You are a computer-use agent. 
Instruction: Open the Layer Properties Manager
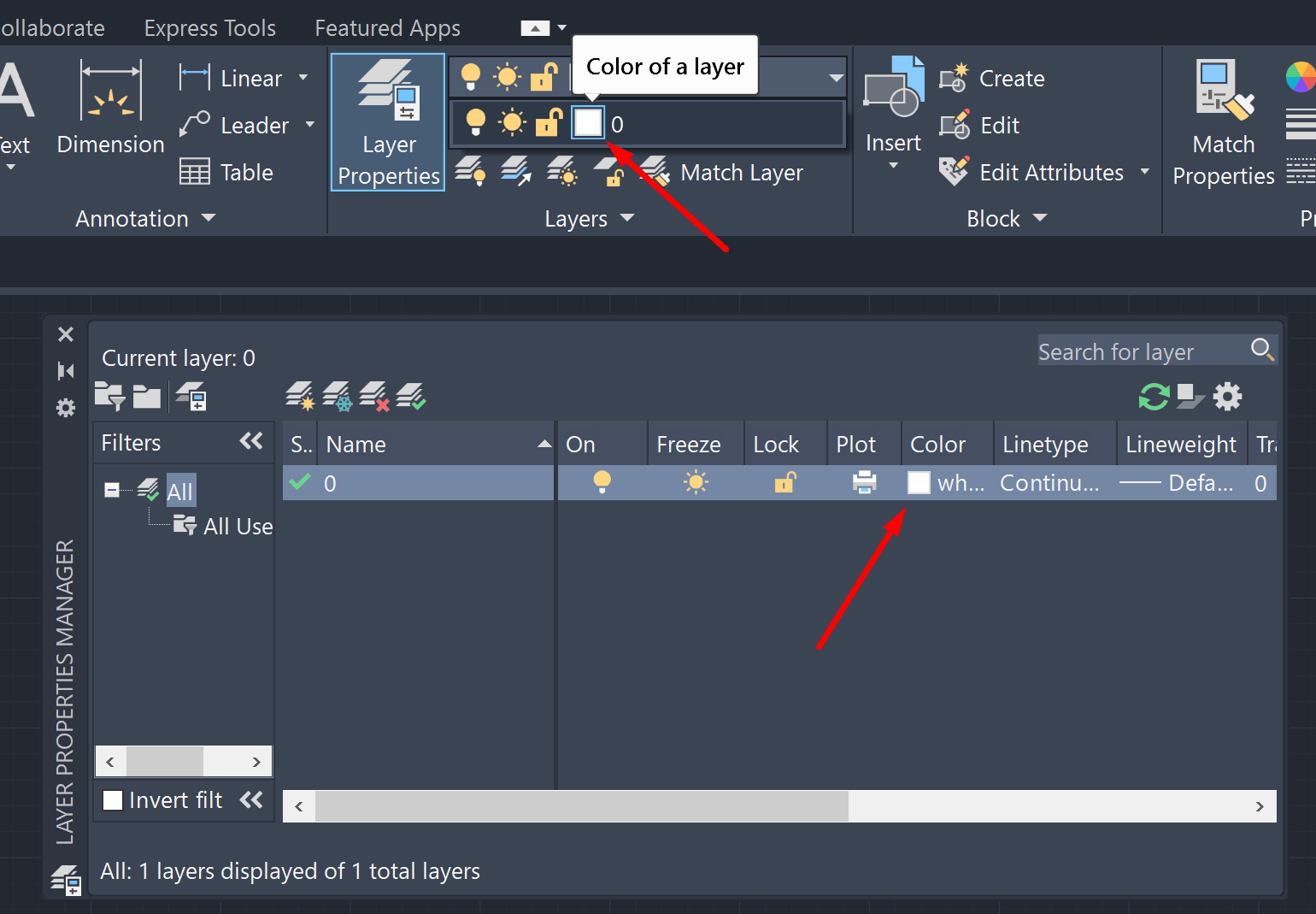(x=387, y=122)
